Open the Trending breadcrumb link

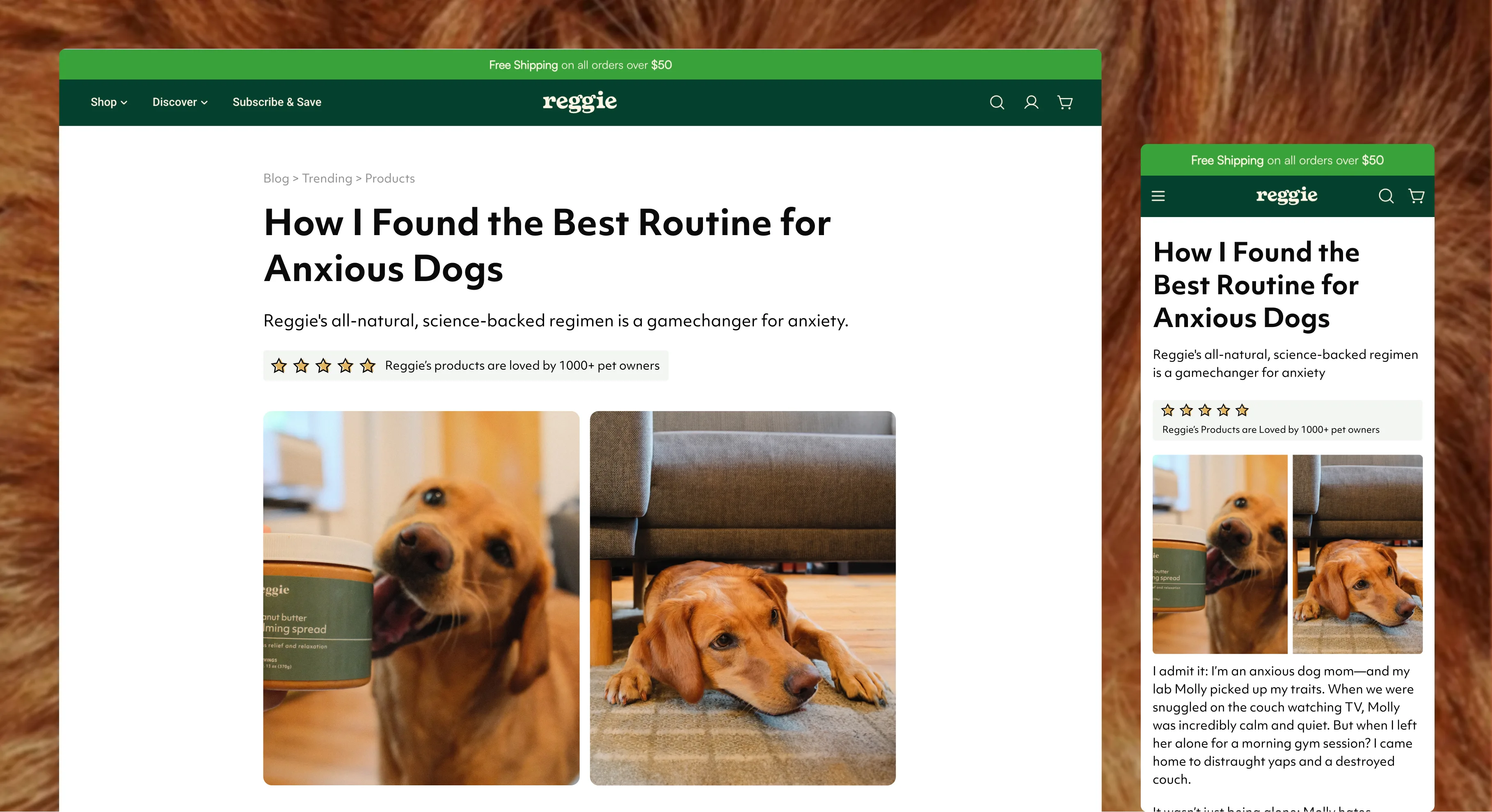tap(327, 178)
